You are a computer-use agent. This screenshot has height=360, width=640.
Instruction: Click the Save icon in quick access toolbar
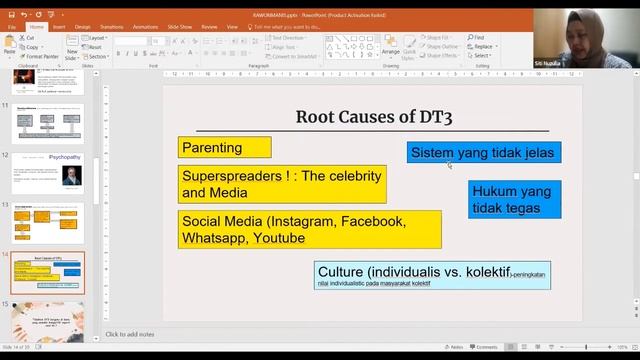[11, 15]
